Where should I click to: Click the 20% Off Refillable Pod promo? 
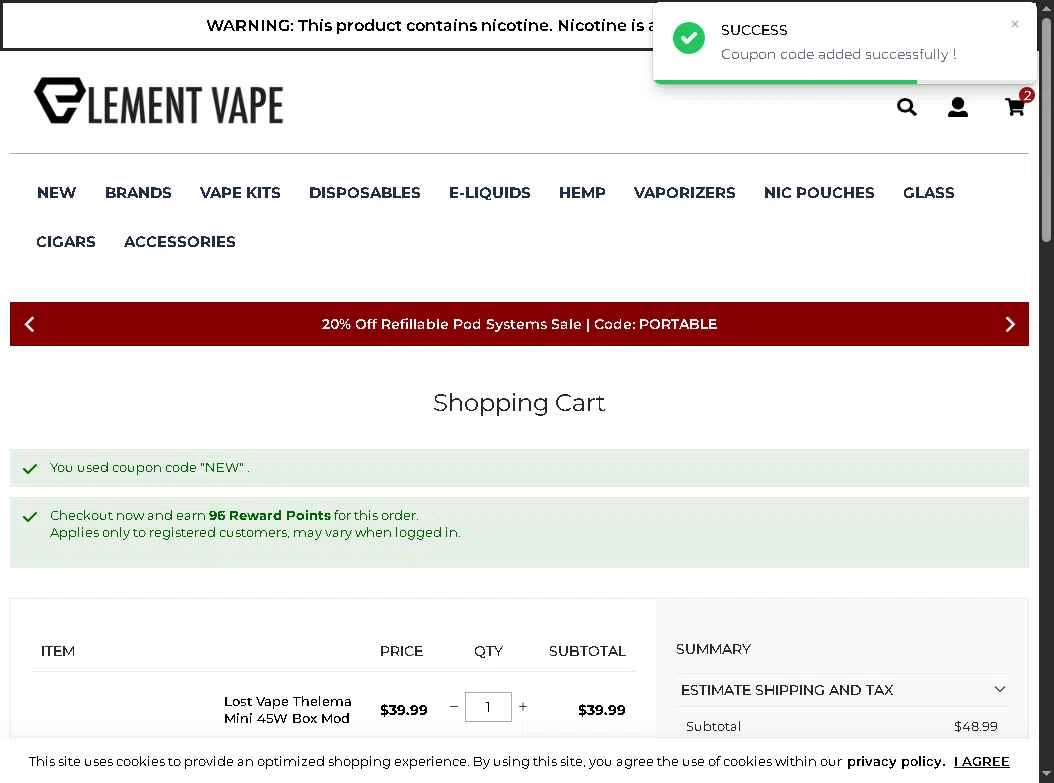(x=519, y=324)
